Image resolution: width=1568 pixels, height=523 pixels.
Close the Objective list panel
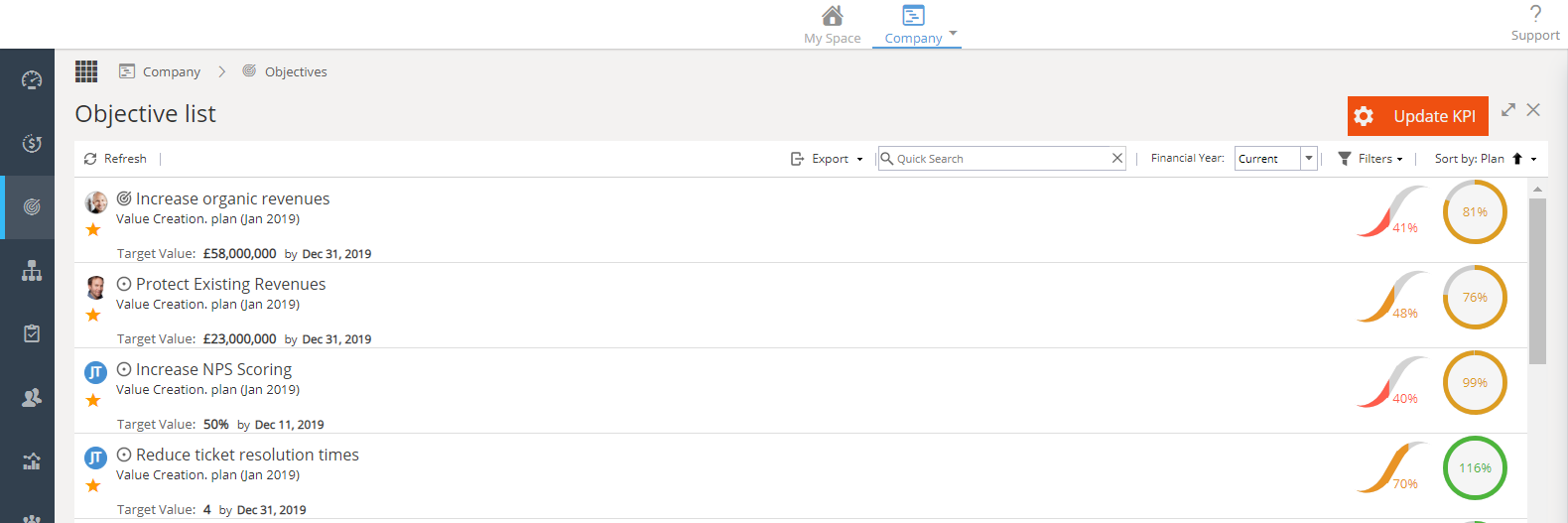[1533, 109]
